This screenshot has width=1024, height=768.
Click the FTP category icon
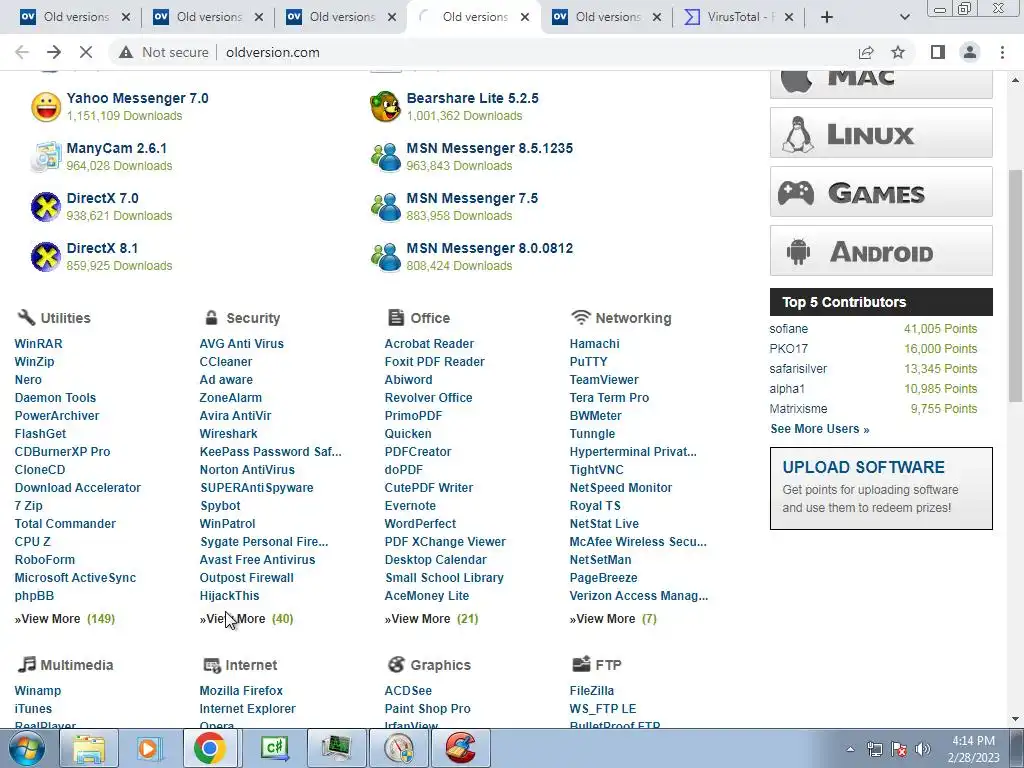[x=581, y=664]
